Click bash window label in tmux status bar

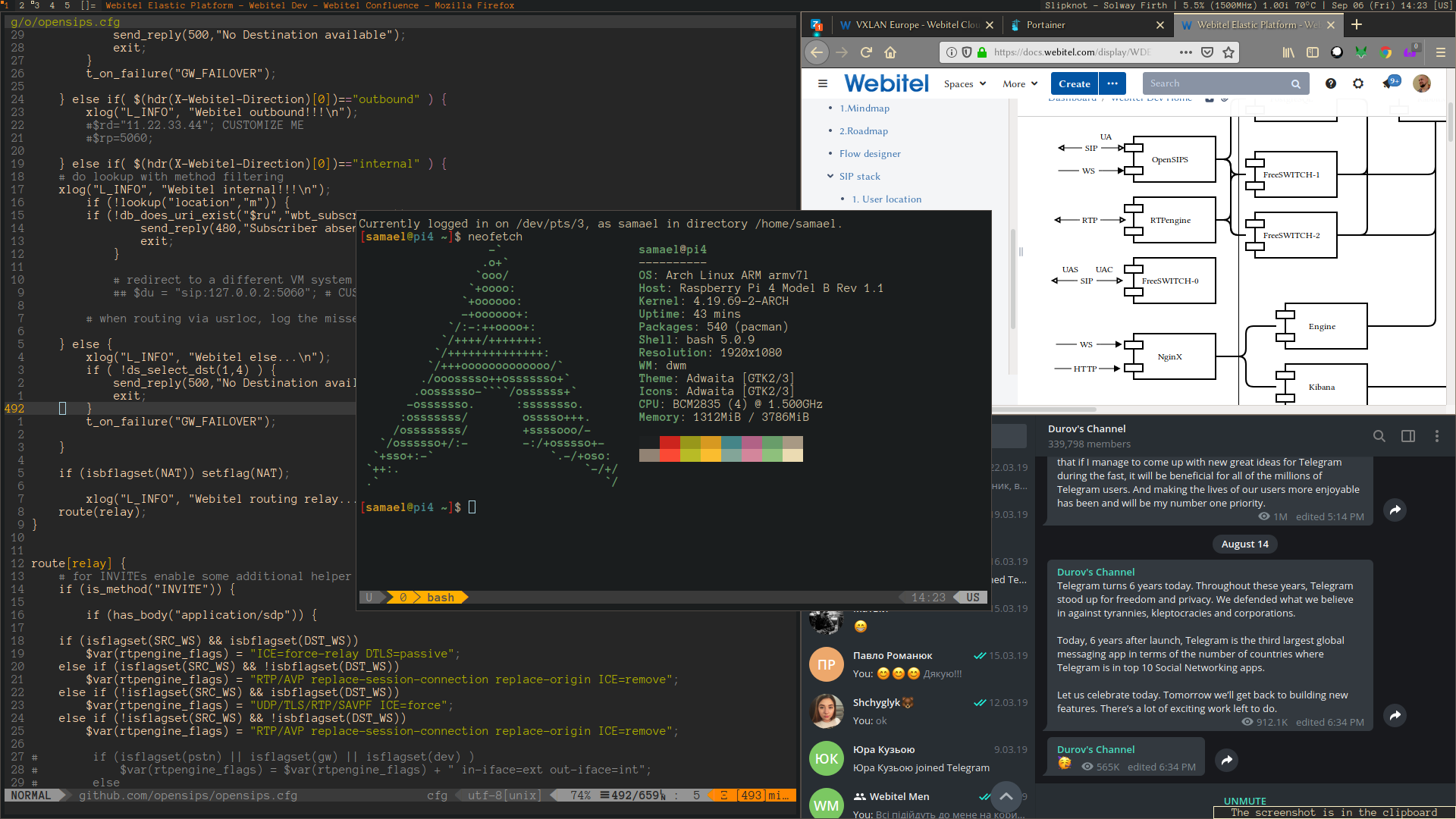441,598
